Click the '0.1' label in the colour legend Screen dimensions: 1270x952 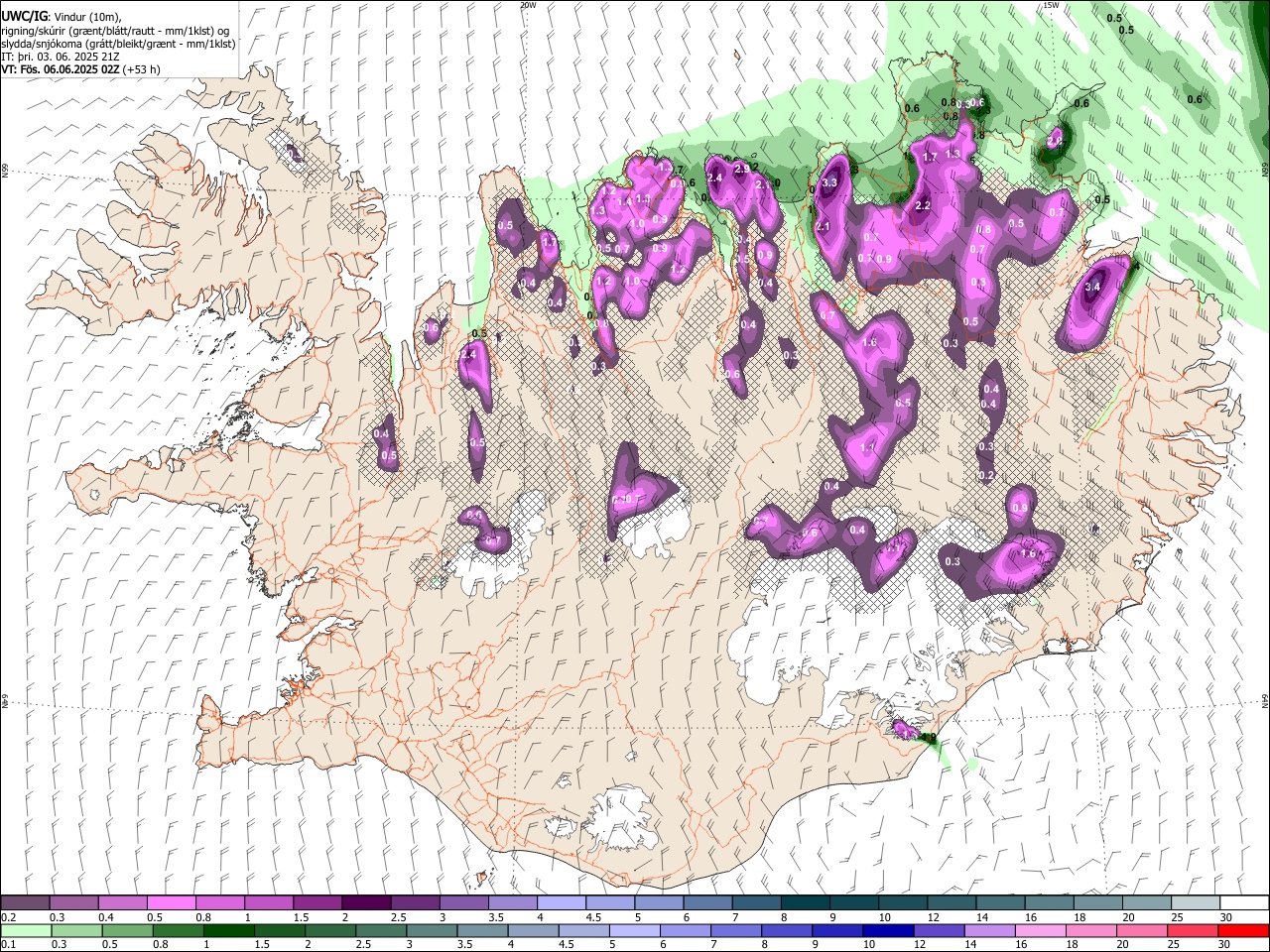click(x=8, y=945)
